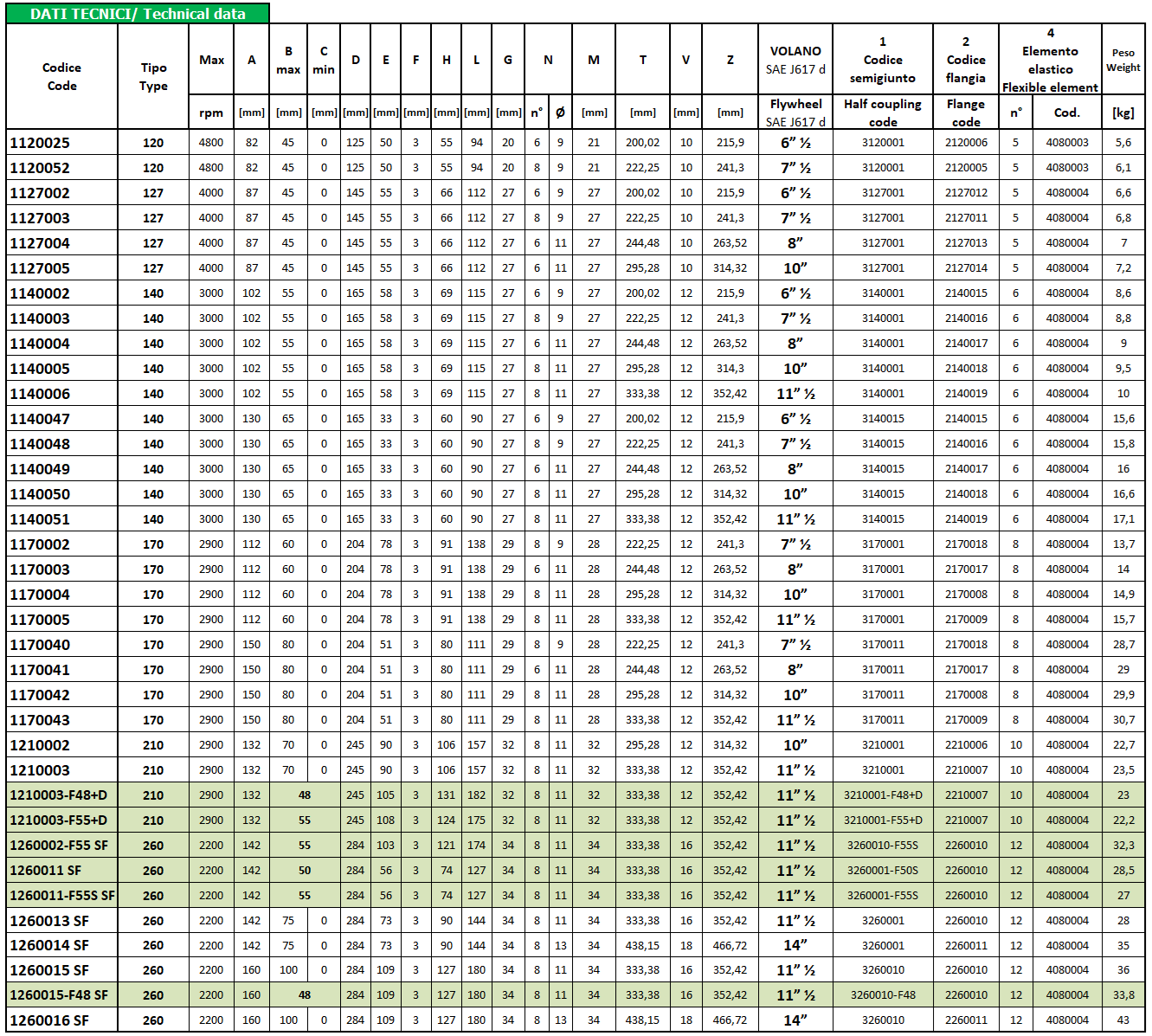Click the Elemento elastico Flexible element header
Screen dimensions: 1152x1036
[x=1050, y=60]
